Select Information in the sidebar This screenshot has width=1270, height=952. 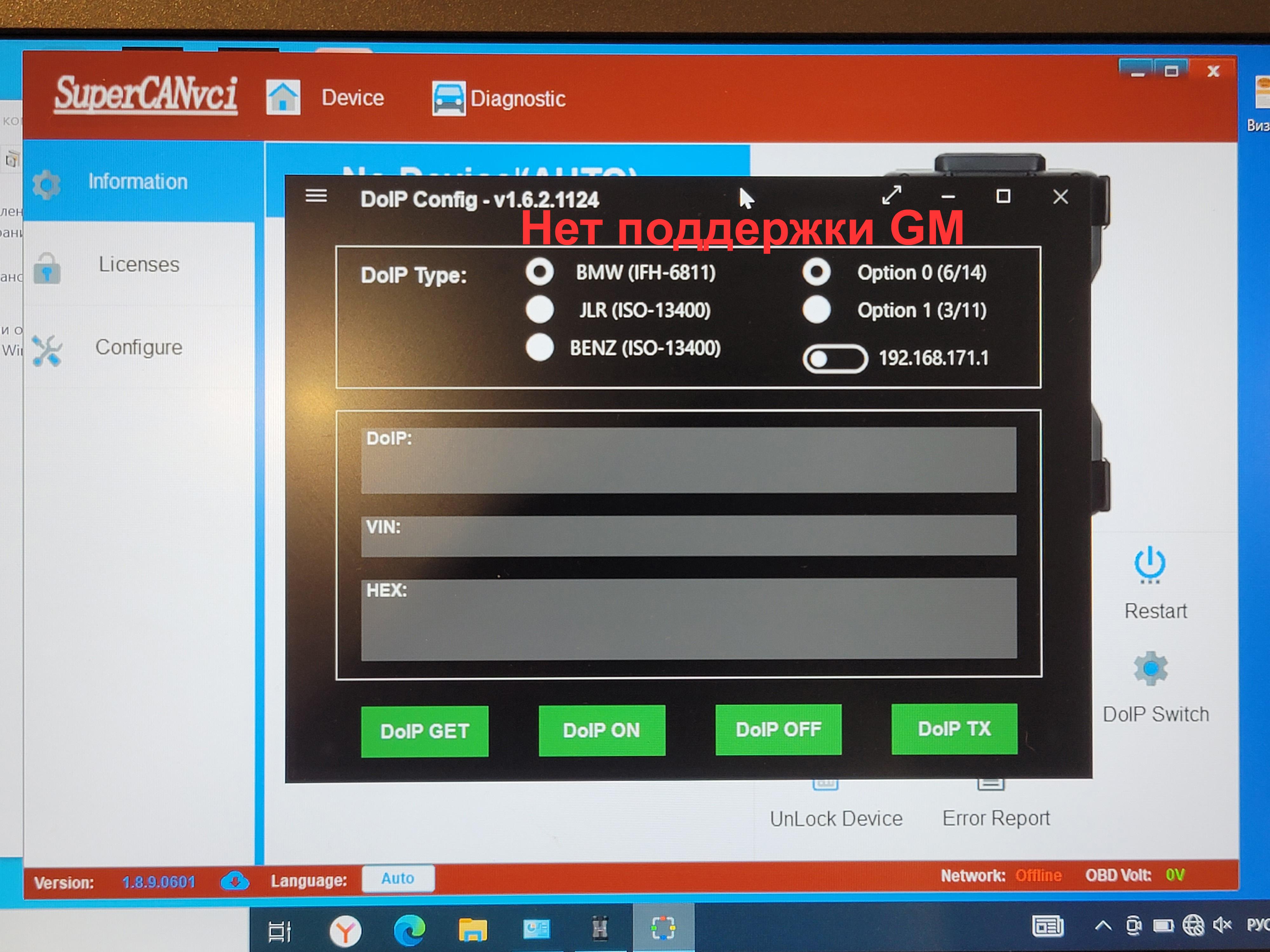(x=138, y=181)
